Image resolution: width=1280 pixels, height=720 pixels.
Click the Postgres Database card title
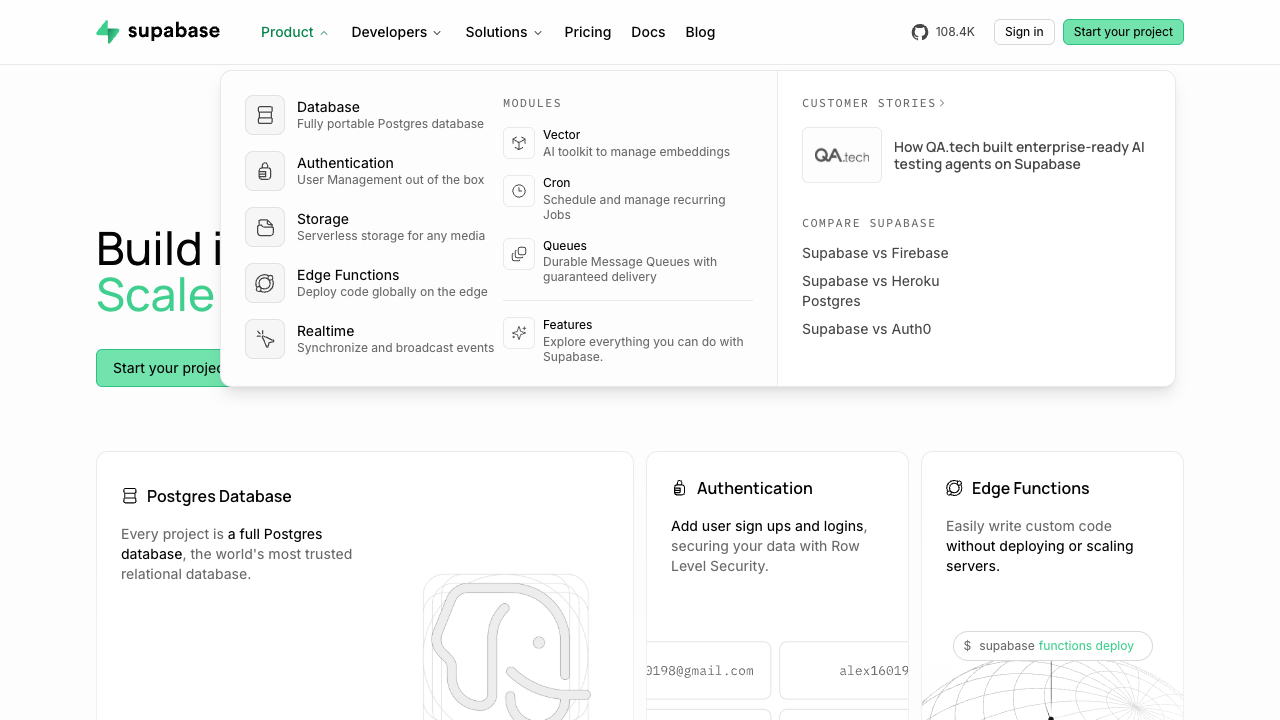[219, 496]
